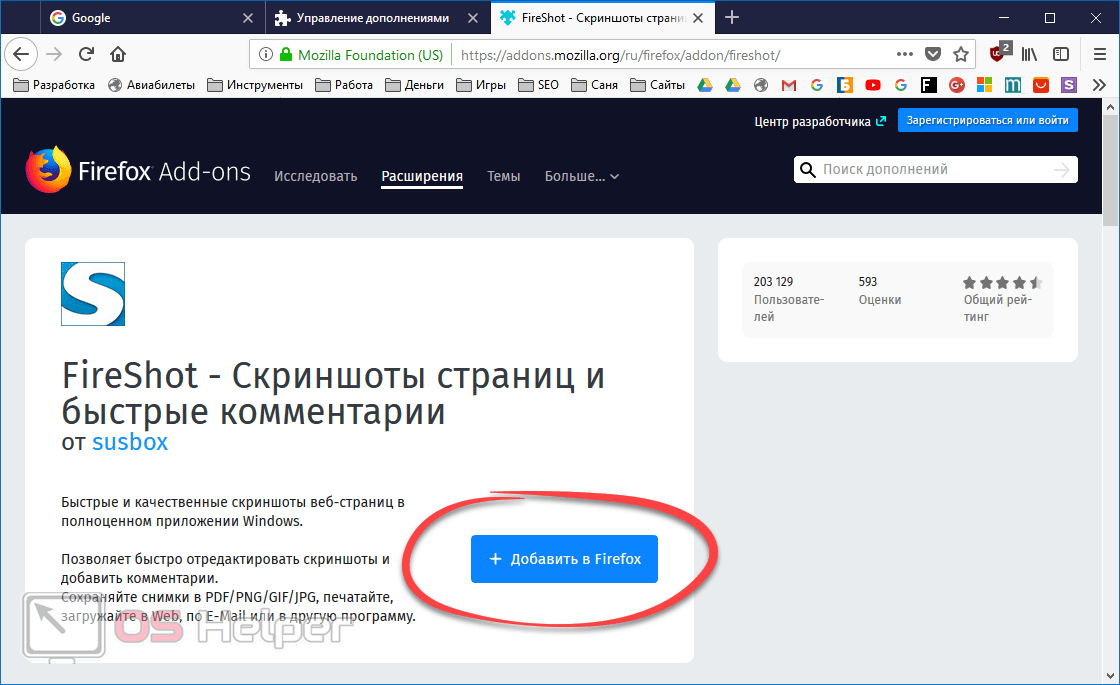Reload the current page

[86, 54]
